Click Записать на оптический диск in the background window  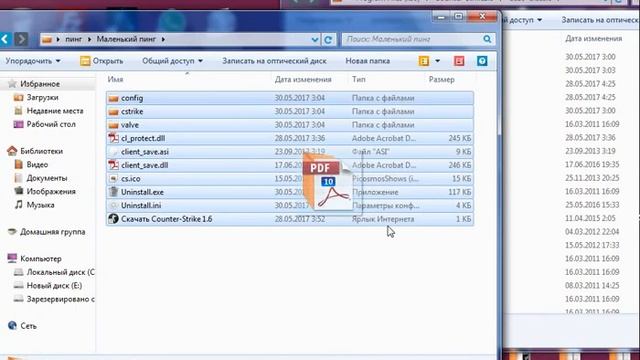click(x=600, y=20)
